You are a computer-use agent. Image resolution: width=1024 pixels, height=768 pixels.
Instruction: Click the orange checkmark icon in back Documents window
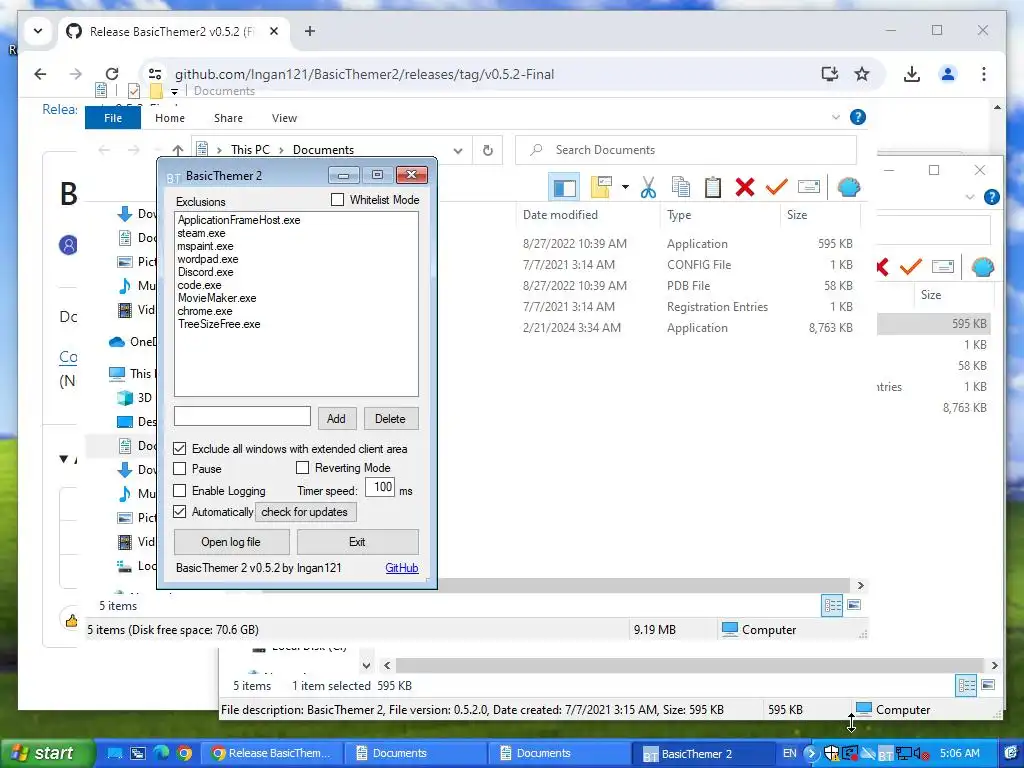click(910, 266)
